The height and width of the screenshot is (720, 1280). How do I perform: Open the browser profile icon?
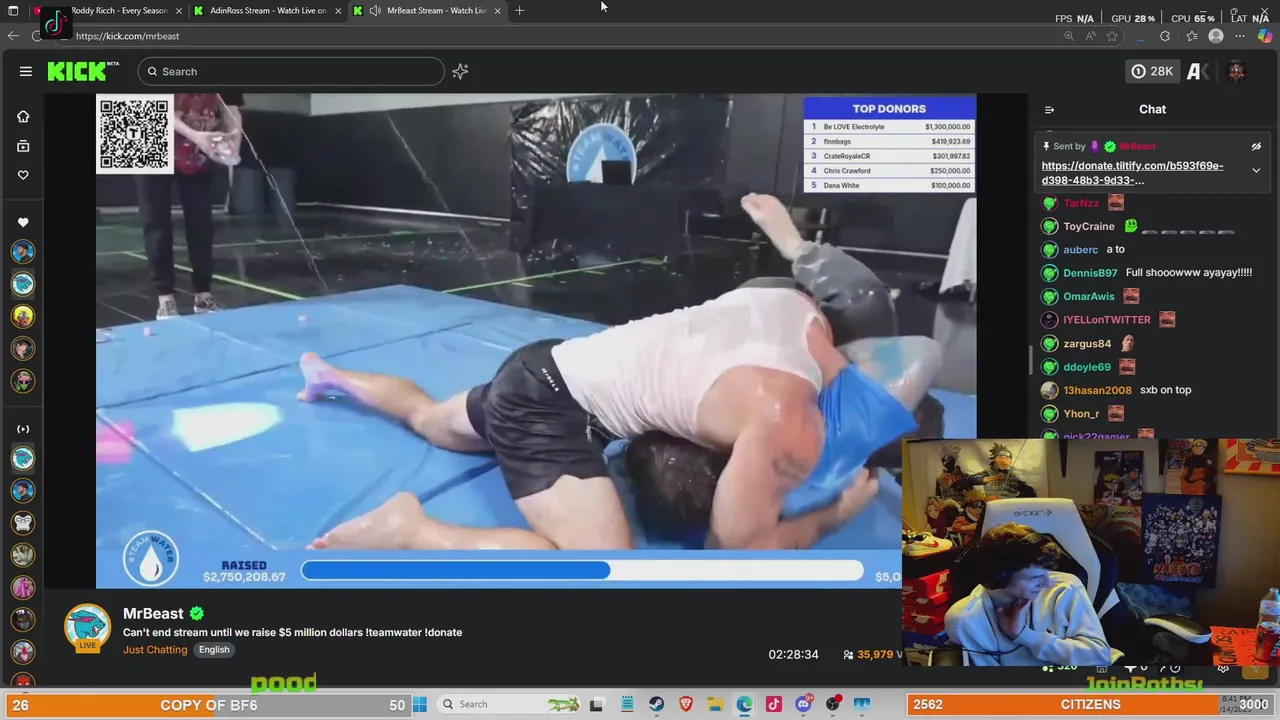tap(1216, 36)
